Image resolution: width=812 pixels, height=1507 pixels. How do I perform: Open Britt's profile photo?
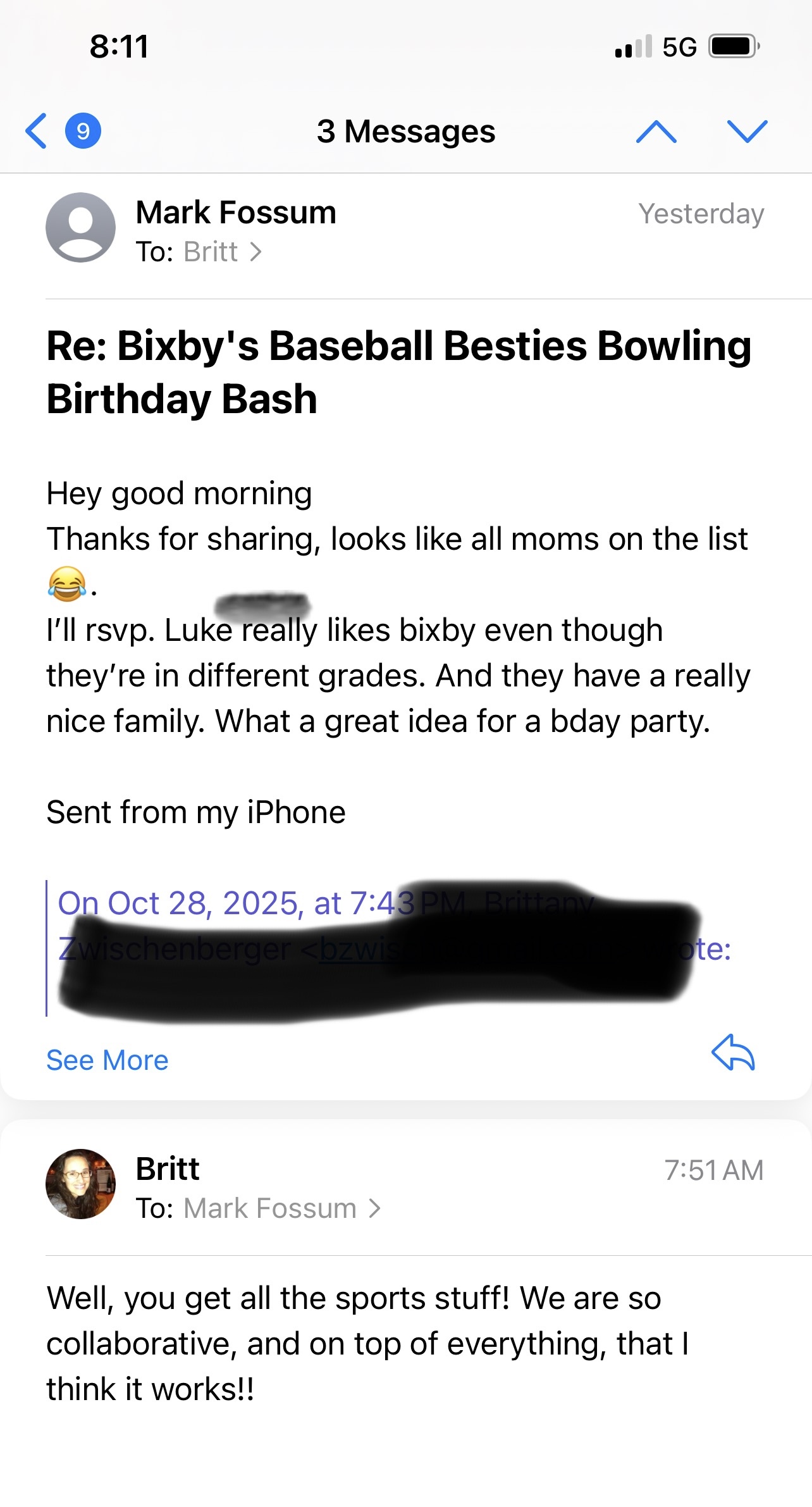(x=80, y=1184)
